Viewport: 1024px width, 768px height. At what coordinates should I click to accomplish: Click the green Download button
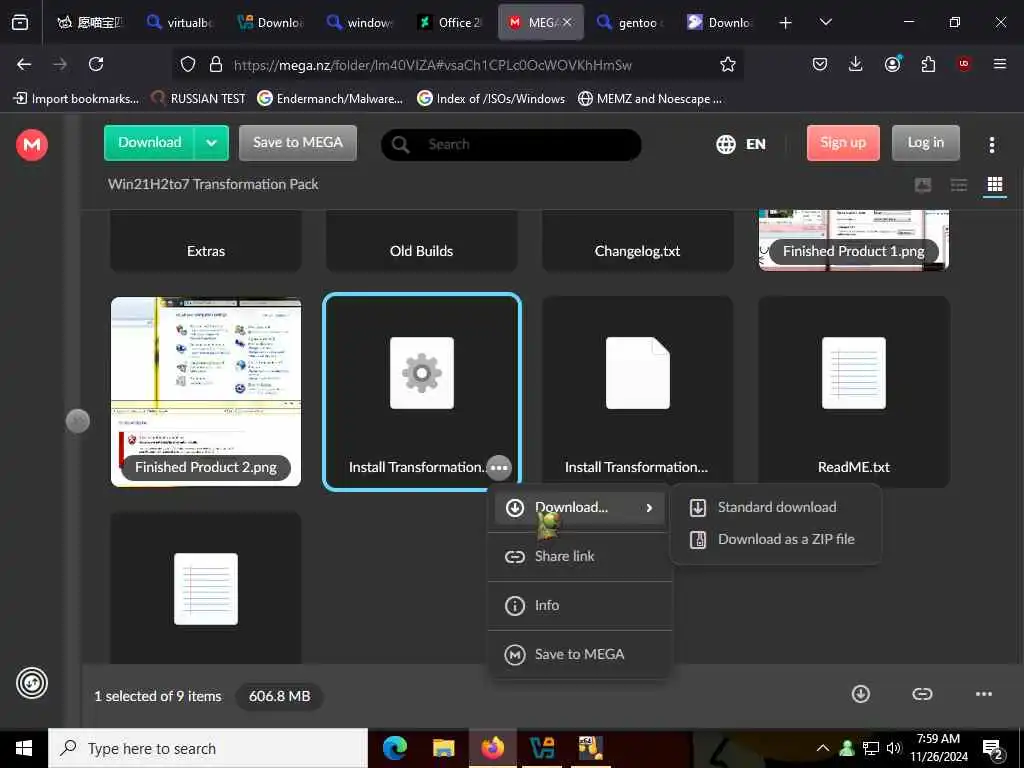[150, 142]
